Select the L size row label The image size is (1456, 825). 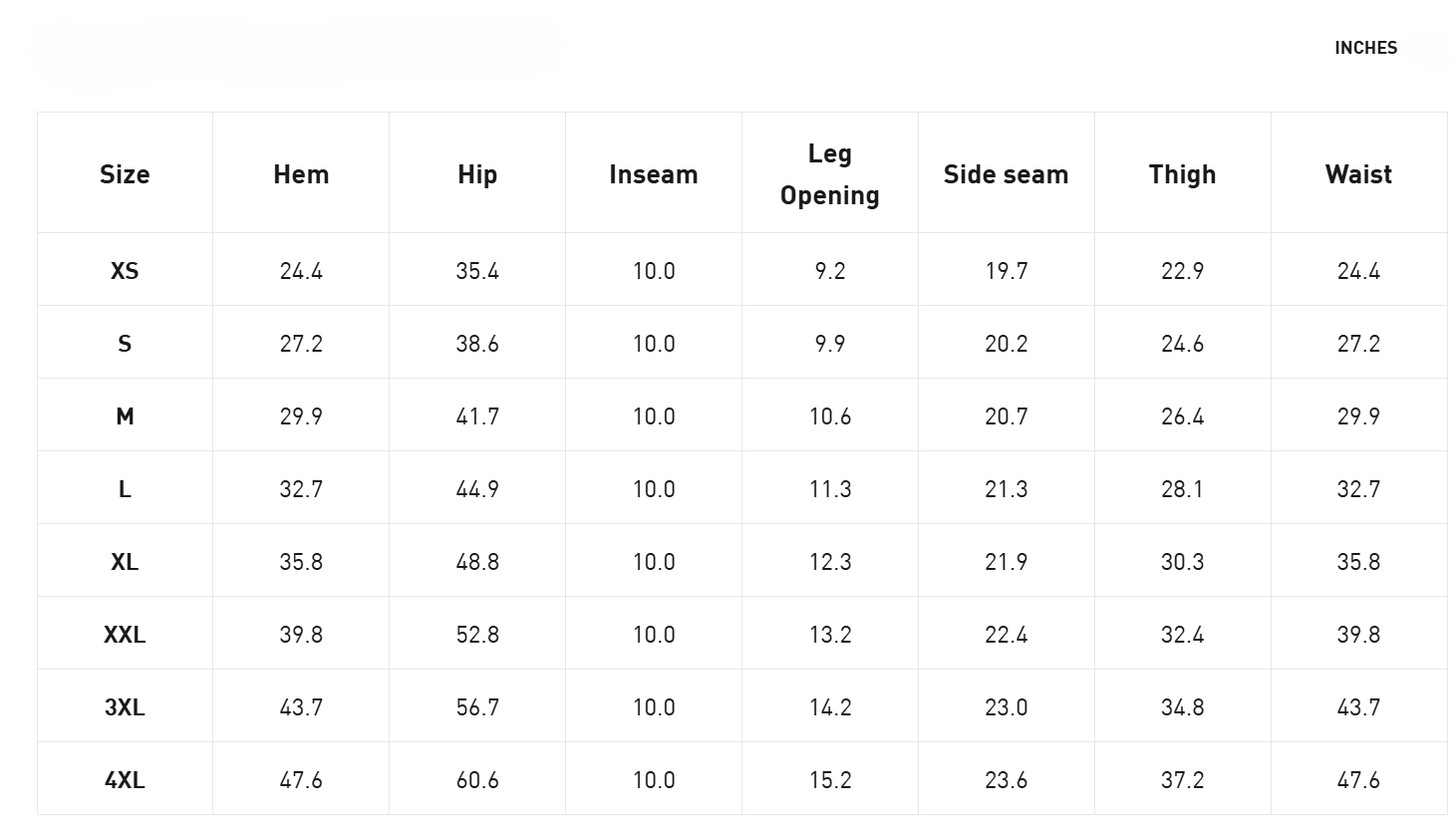coord(125,489)
